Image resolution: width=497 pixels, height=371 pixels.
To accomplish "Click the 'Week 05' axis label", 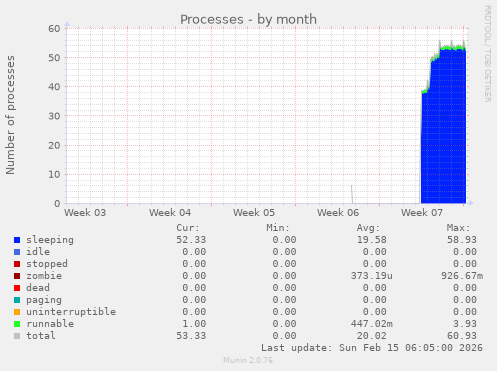I will coord(254,213).
